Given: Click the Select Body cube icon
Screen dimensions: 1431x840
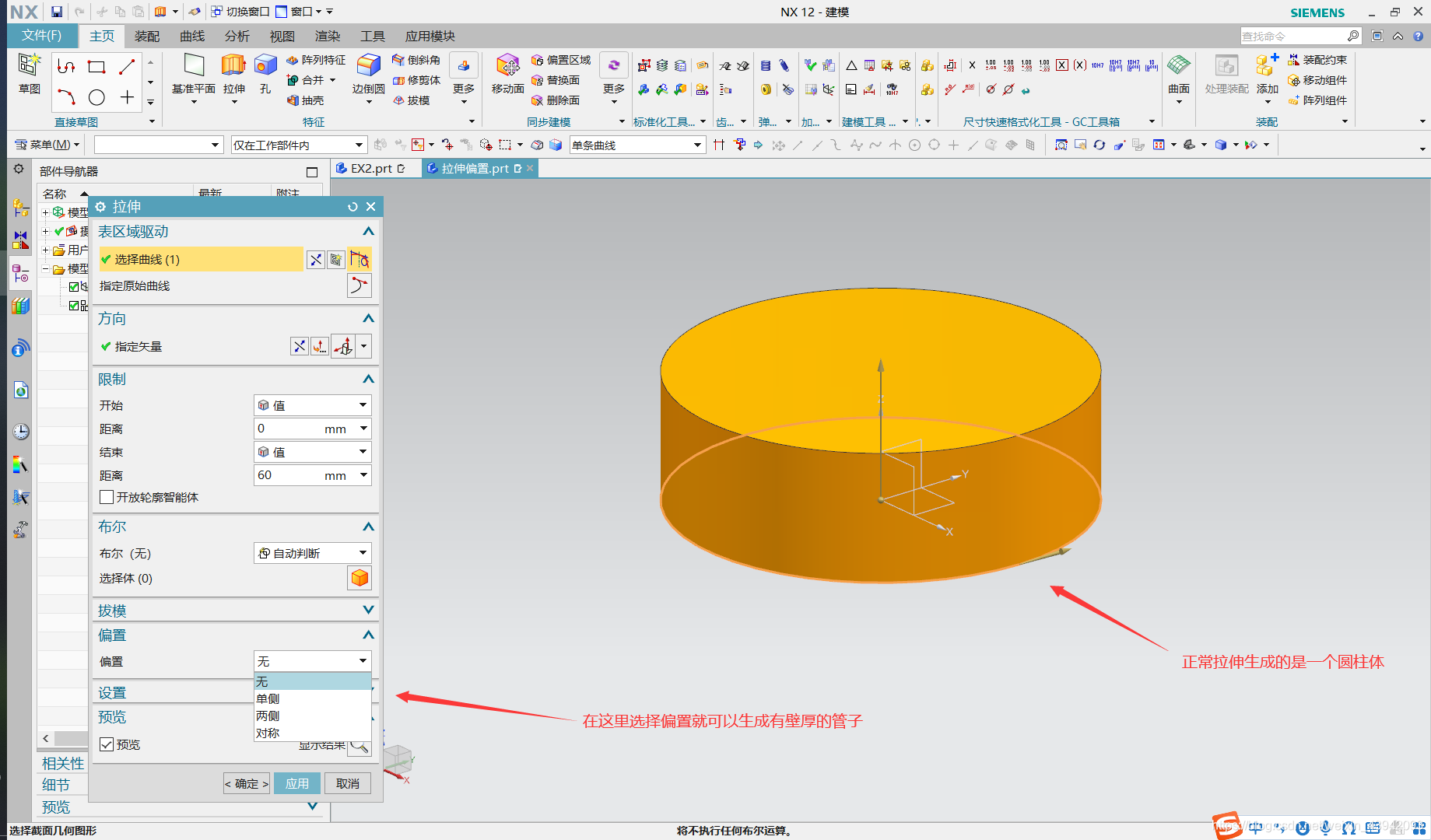Looking at the screenshot, I should tap(359, 578).
